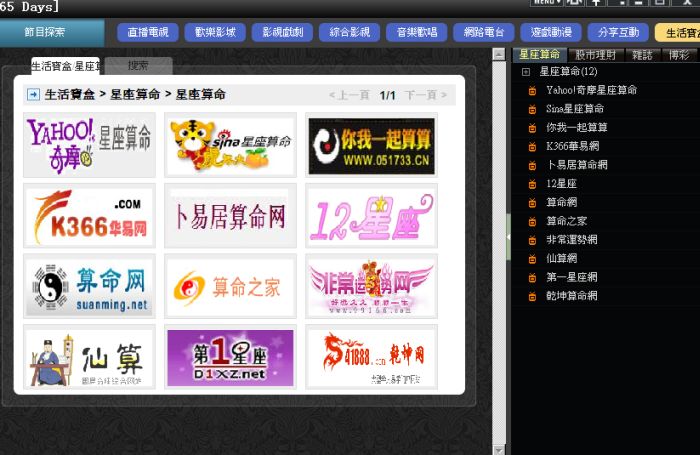Select Yahoo!奇摩星座算命 in the list
Screen dimensions: 700x455
pos(592,90)
